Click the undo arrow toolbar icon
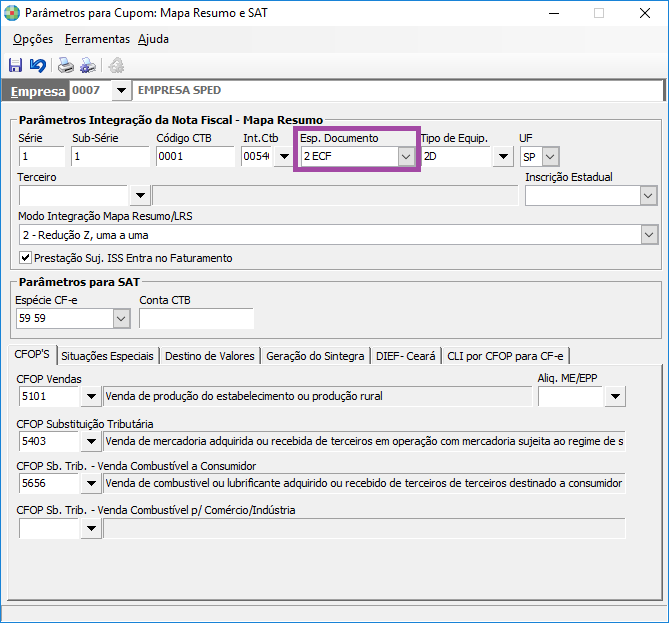Image resolution: width=669 pixels, height=623 pixels. [x=37, y=66]
